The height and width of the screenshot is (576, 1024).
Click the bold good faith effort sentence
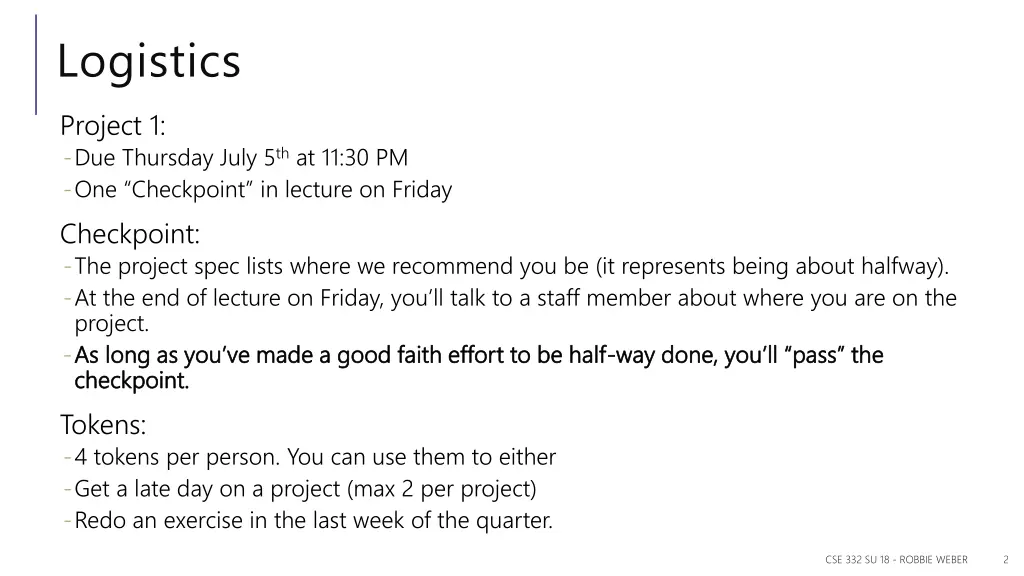tap(479, 368)
